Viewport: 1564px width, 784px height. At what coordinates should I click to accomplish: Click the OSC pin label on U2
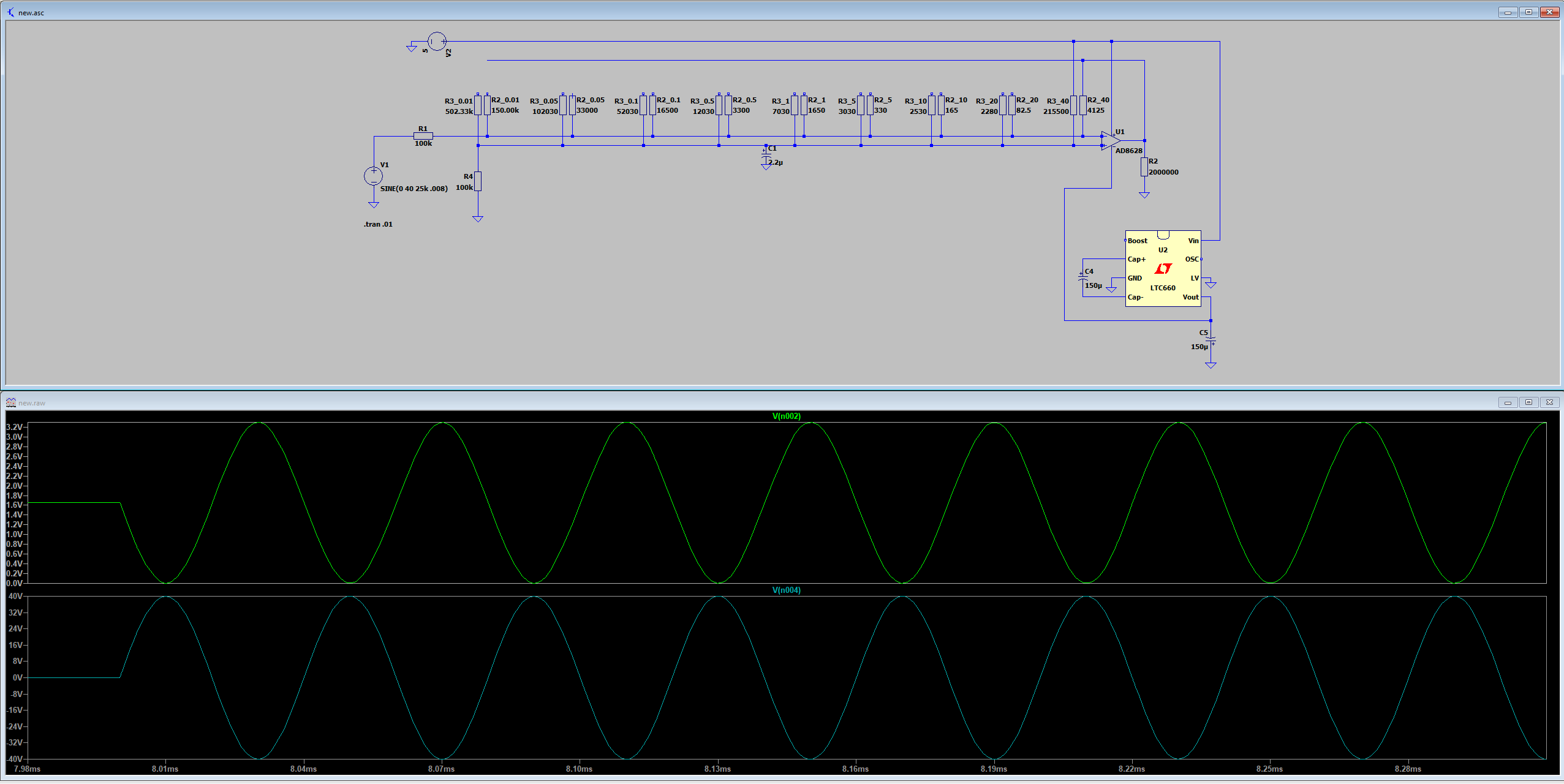click(1192, 259)
